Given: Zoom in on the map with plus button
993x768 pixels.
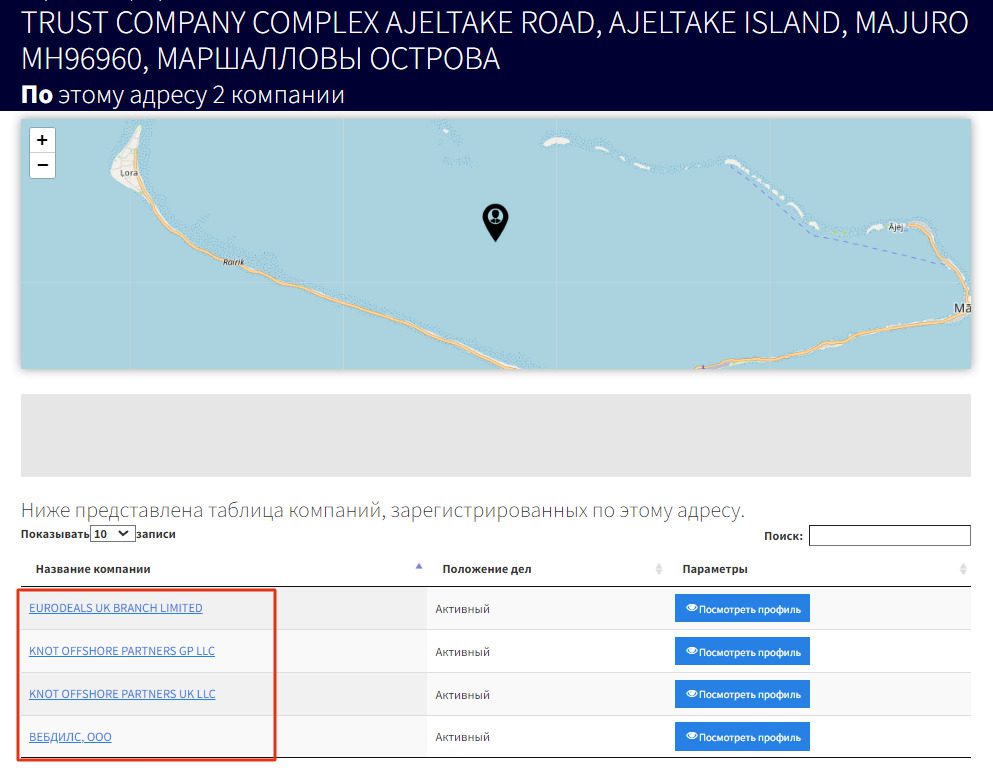Looking at the screenshot, I should click(42, 140).
